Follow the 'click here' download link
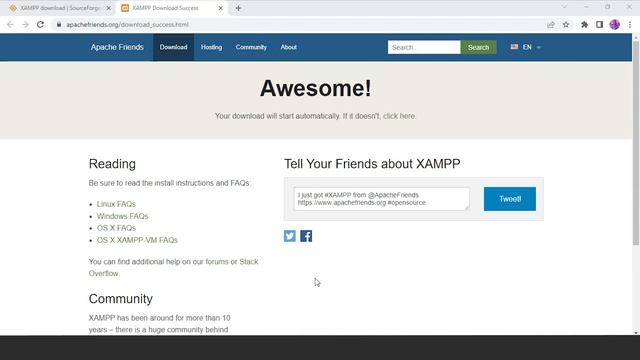Screen dimensions: 640x360 [399, 116]
